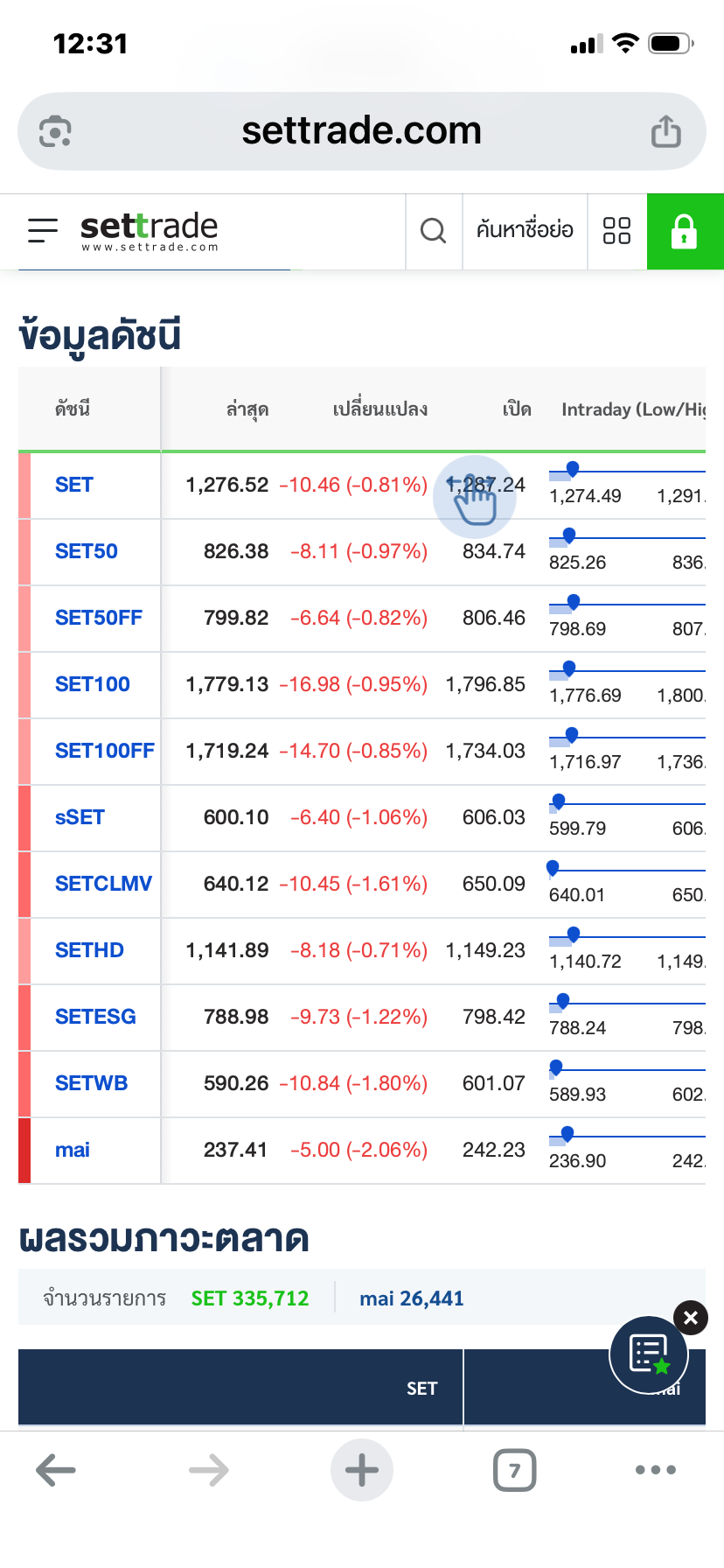This screenshot has width=724, height=1568.
Task: Tap the green lock login icon
Action: click(685, 232)
